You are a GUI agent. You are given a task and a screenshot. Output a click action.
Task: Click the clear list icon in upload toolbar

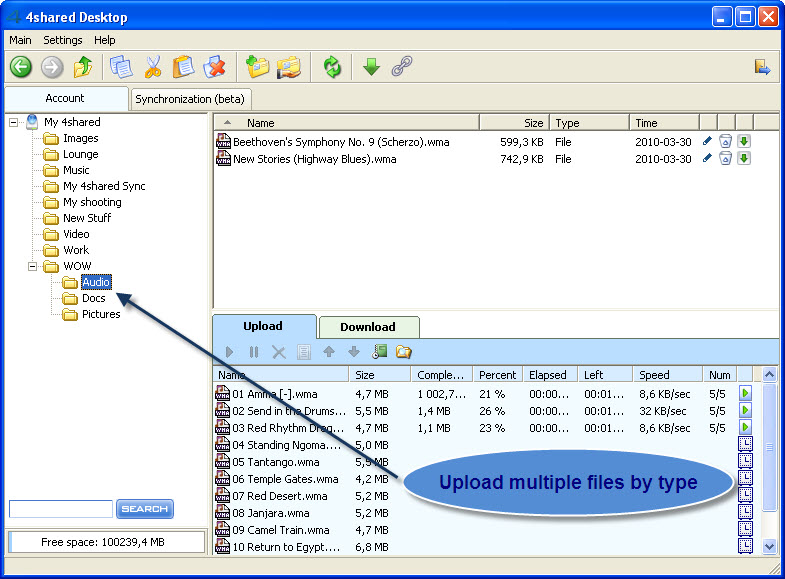pyautogui.click(x=303, y=352)
